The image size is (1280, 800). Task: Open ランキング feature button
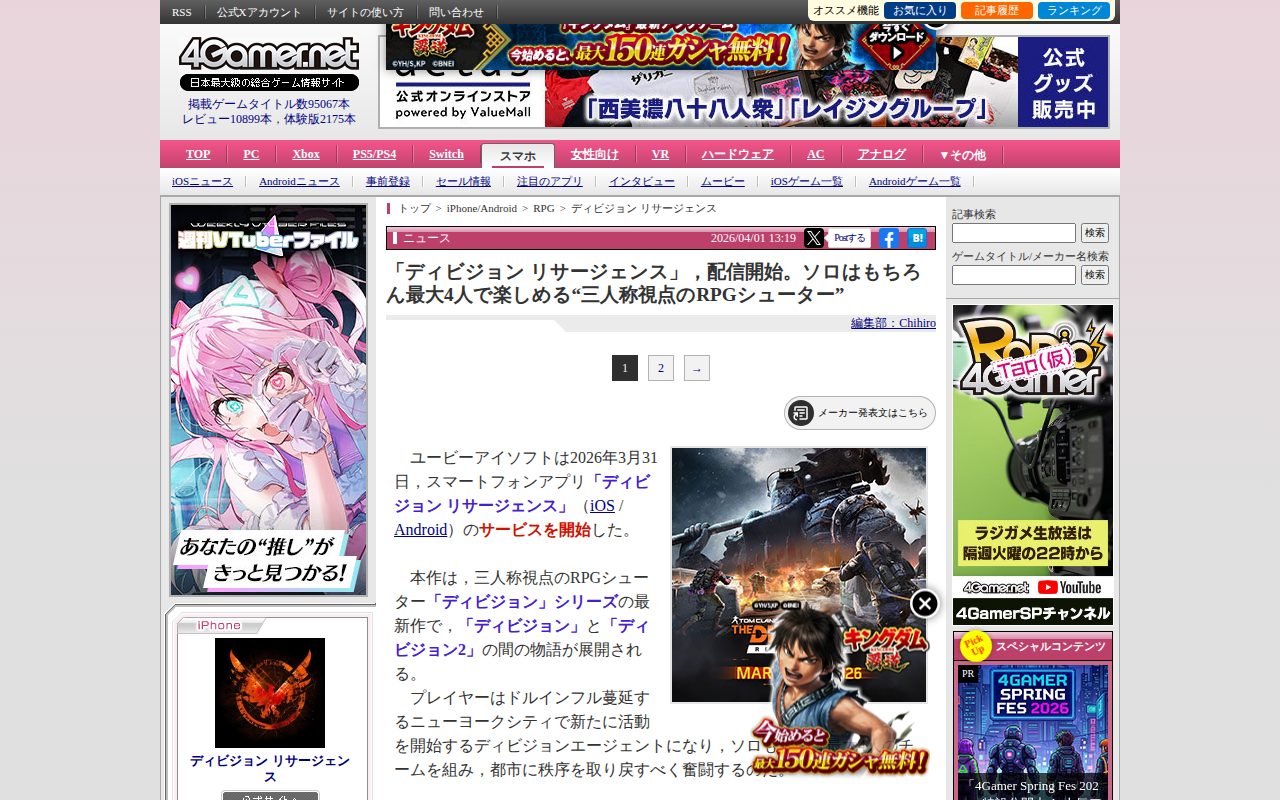(x=1074, y=10)
